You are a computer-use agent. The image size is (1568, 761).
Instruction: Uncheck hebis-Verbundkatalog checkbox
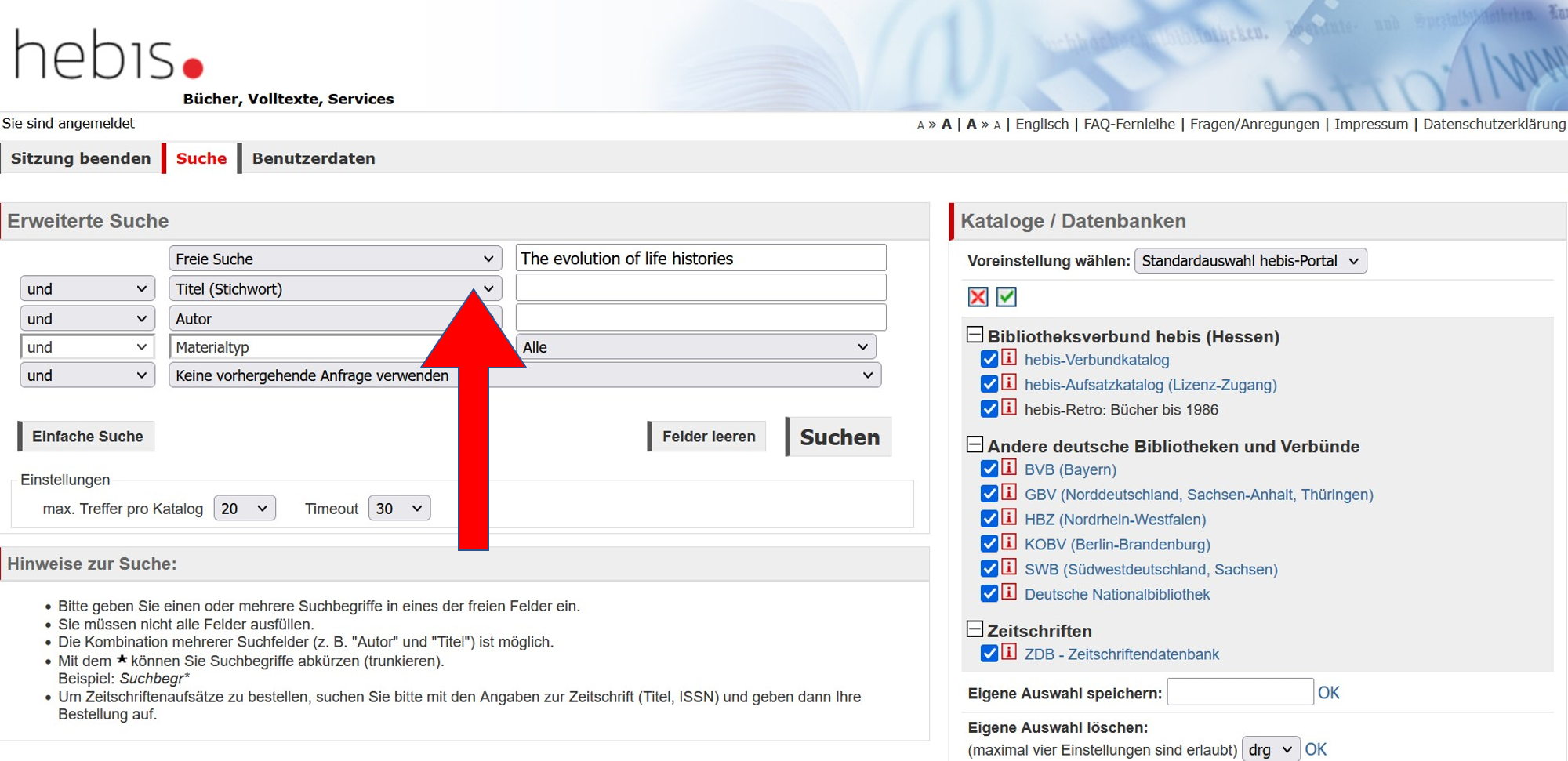coord(989,360)
